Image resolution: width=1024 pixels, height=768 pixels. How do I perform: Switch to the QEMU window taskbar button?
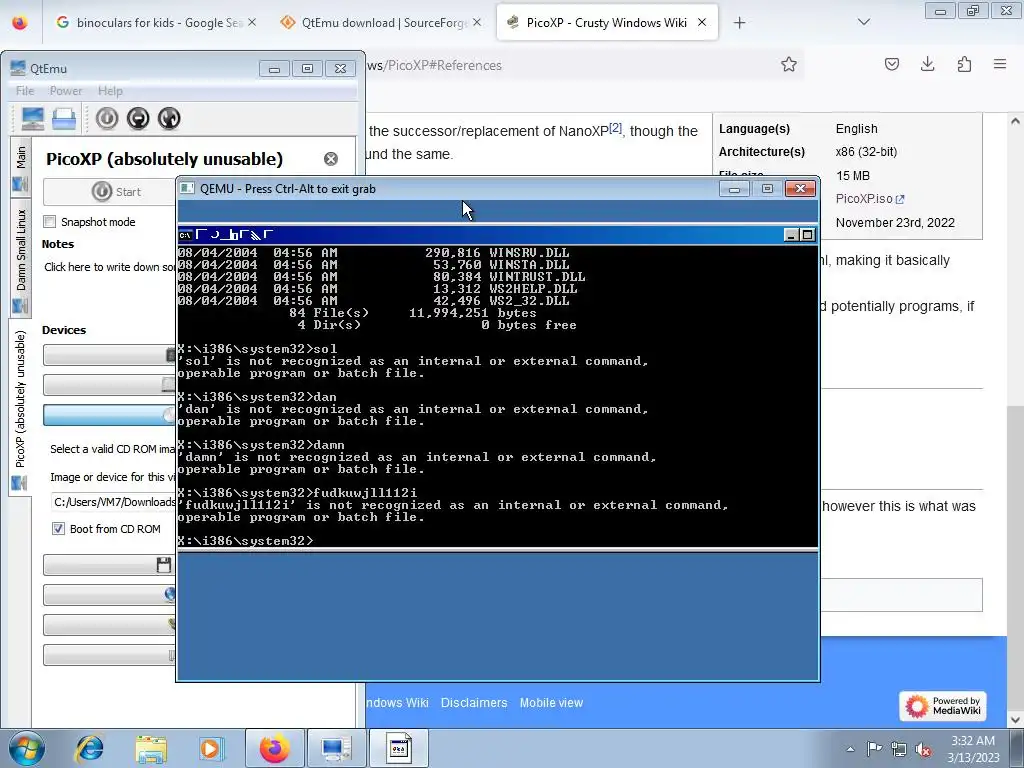398,748
